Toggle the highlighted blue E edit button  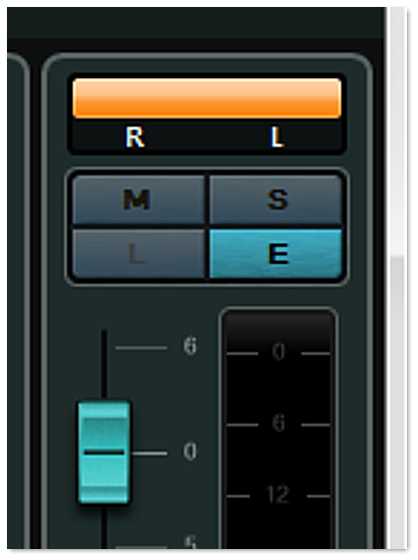click(276, 254)
